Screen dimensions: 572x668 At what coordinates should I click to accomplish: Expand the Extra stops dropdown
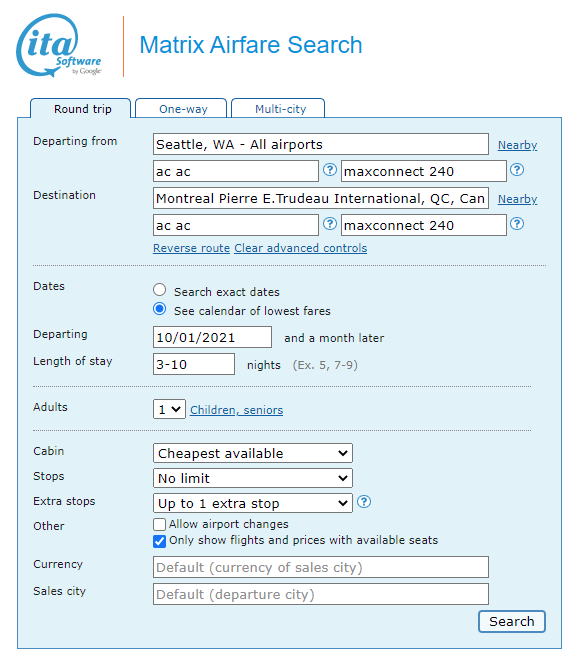click(x=253, y=504)
